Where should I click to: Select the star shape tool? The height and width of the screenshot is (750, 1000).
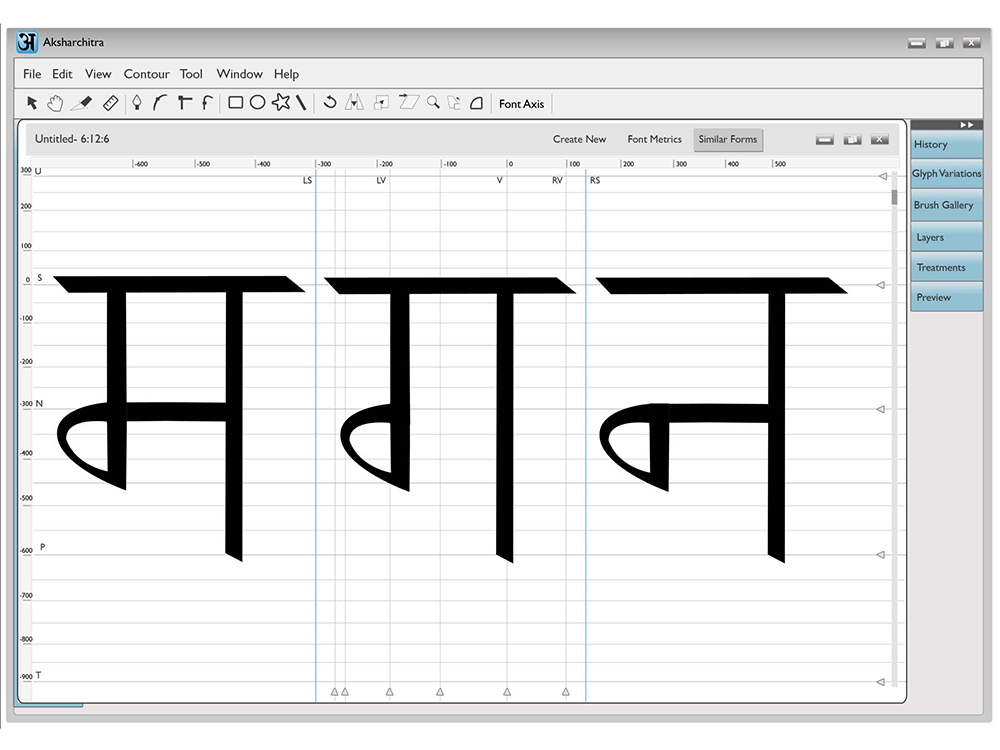tap(281, 102)
